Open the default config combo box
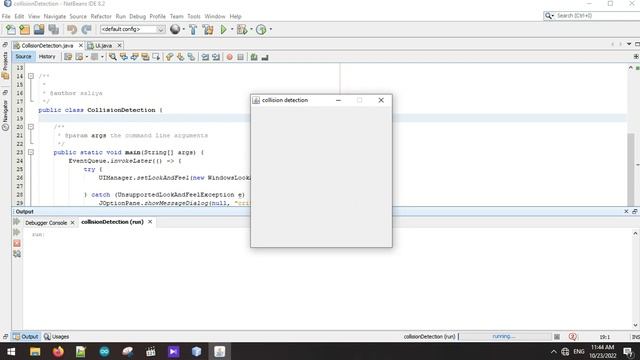Screen dimensions: 640x360 (x=133, y=29)
